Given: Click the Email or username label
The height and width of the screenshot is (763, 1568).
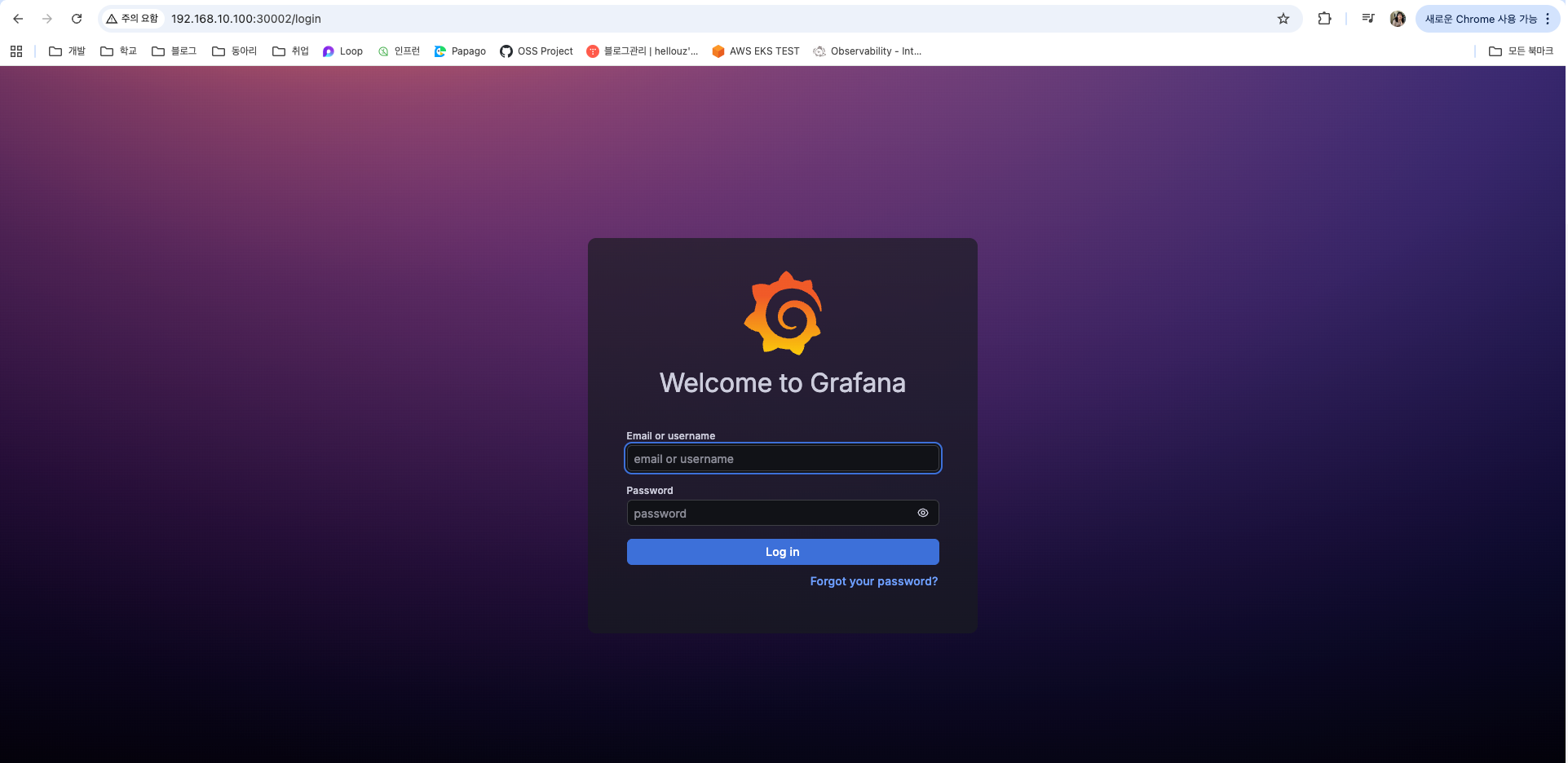Looking at the screenshot, I should [x=670, y=436].
